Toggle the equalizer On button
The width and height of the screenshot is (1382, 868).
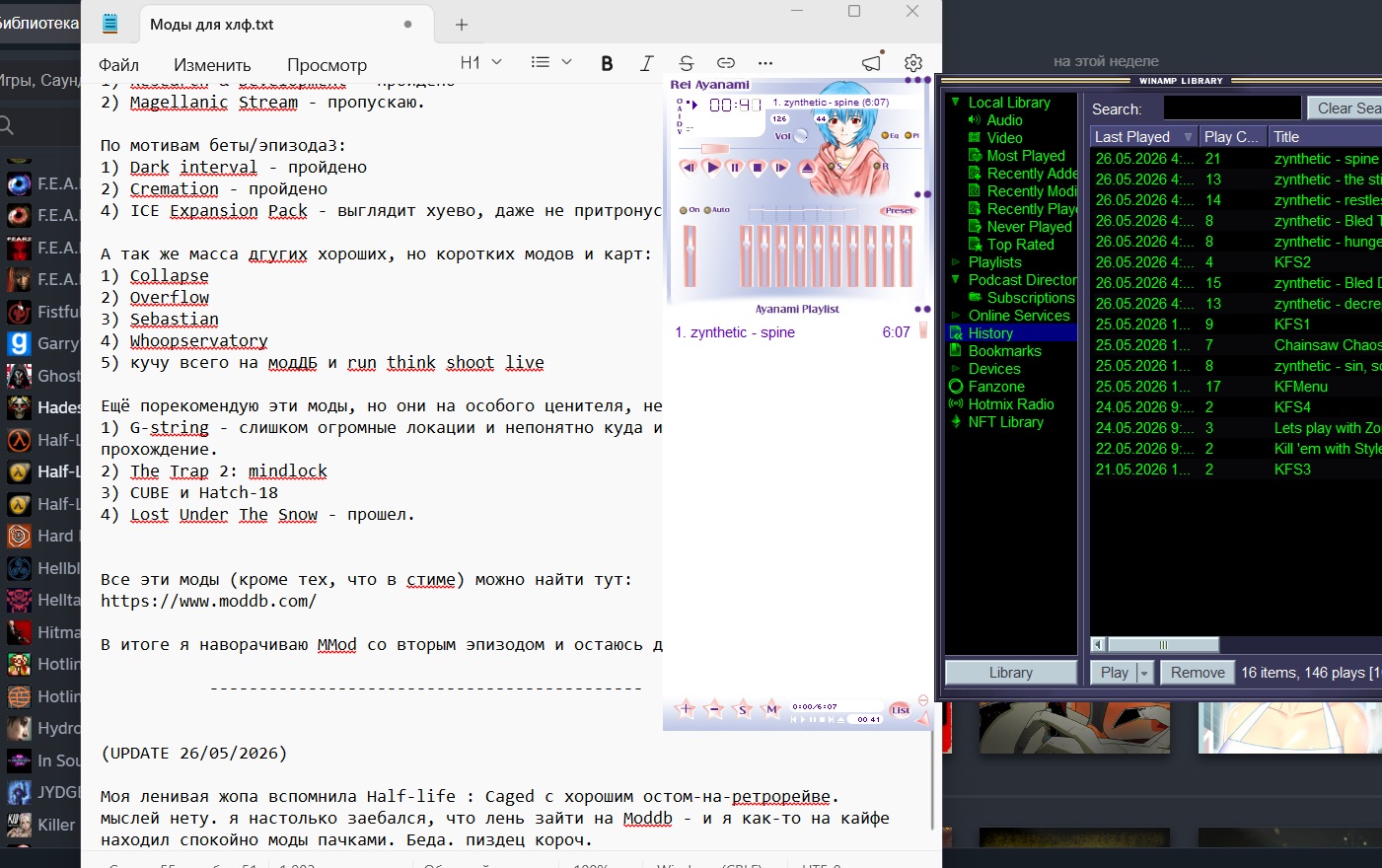click(x=690, y=210)
